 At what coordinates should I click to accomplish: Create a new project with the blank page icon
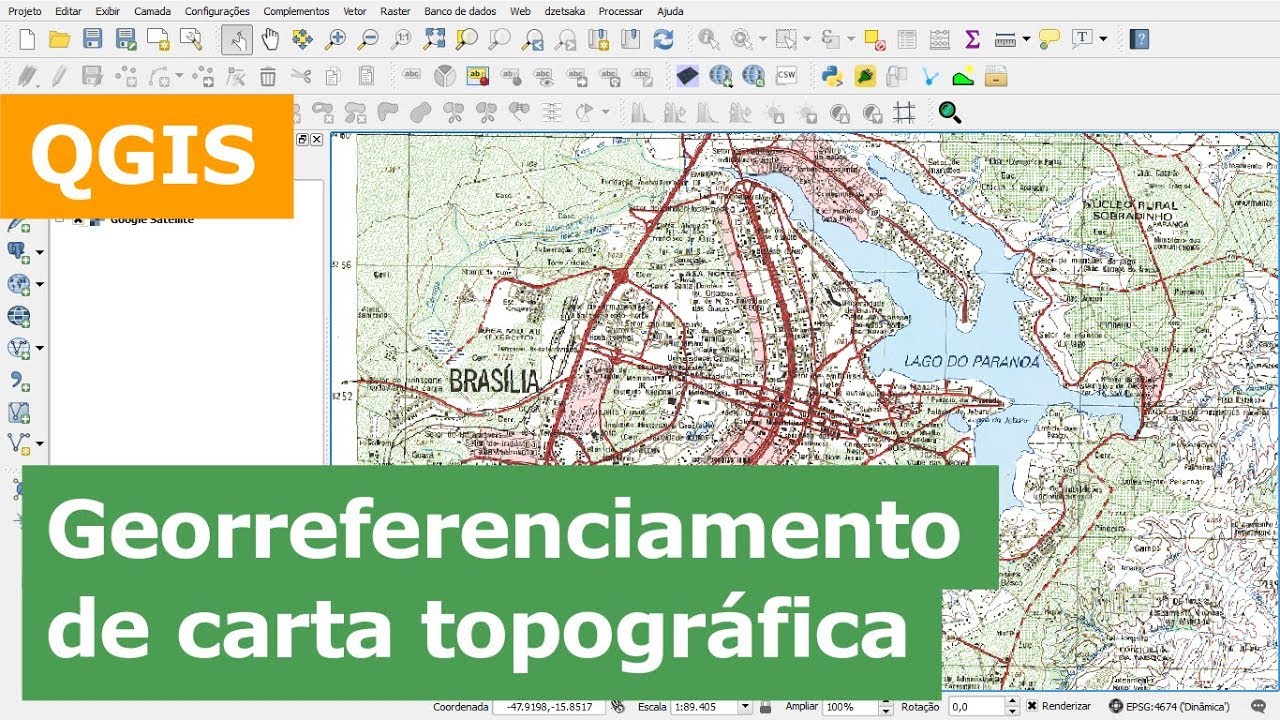coord(27,39)
